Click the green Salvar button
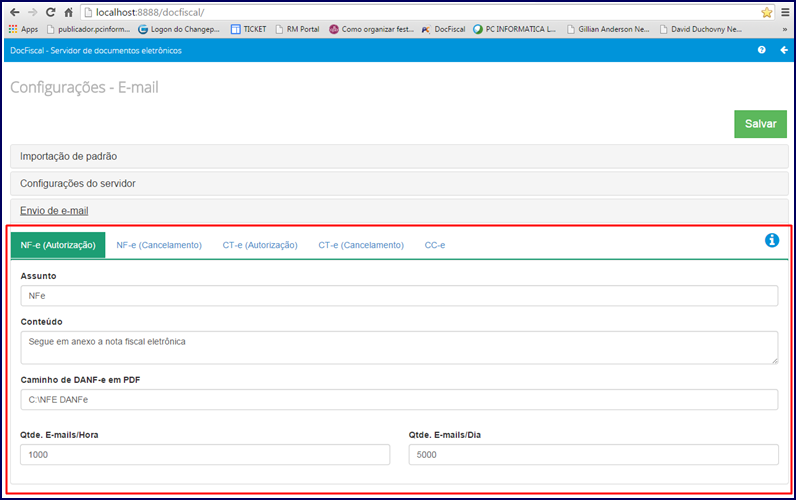This screenshot has width=796, height=500. [x=760, y=124]
